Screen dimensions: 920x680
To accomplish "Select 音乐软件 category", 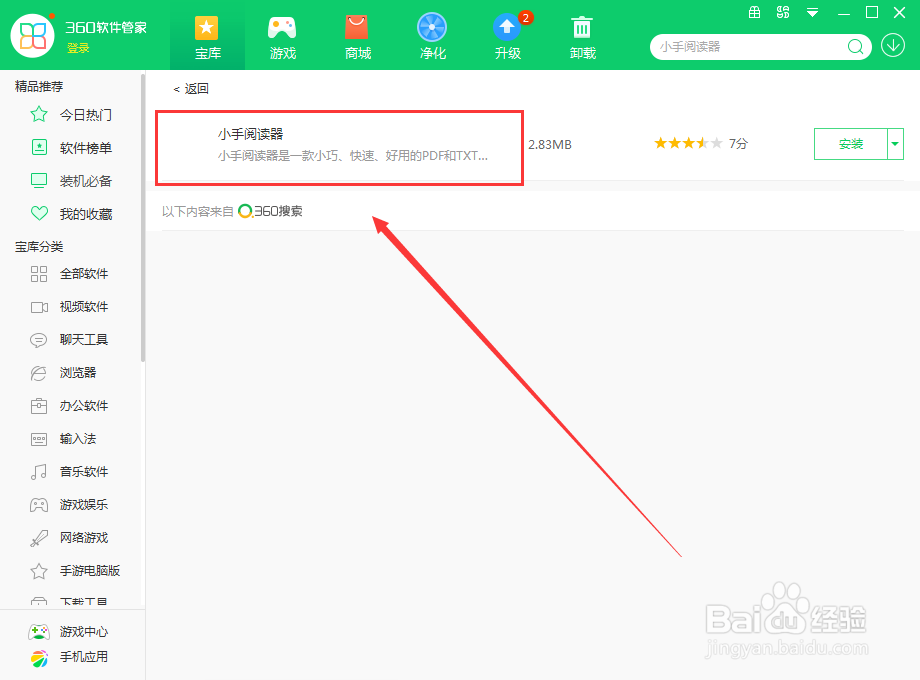I will pos(84,471).
